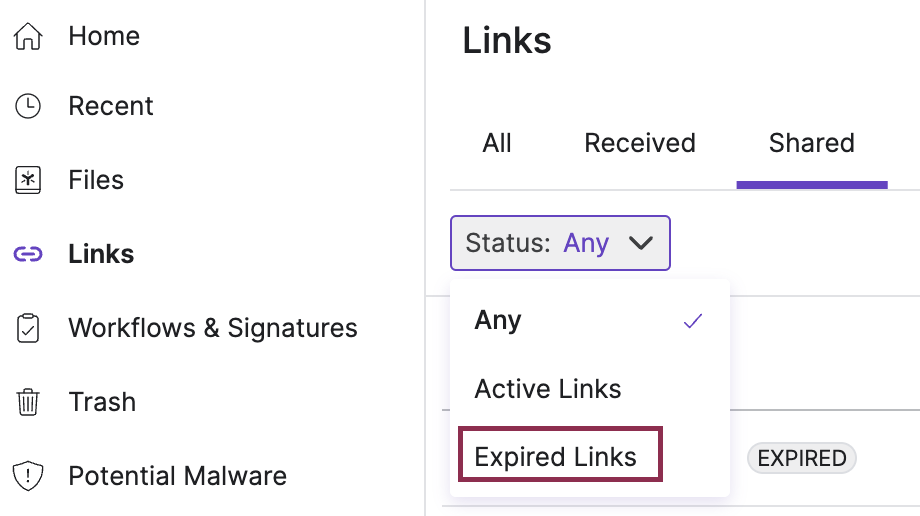This screenshot has width=920, height=516.
Task: Click the Files icon in sidebar
Action: point(28,180)
